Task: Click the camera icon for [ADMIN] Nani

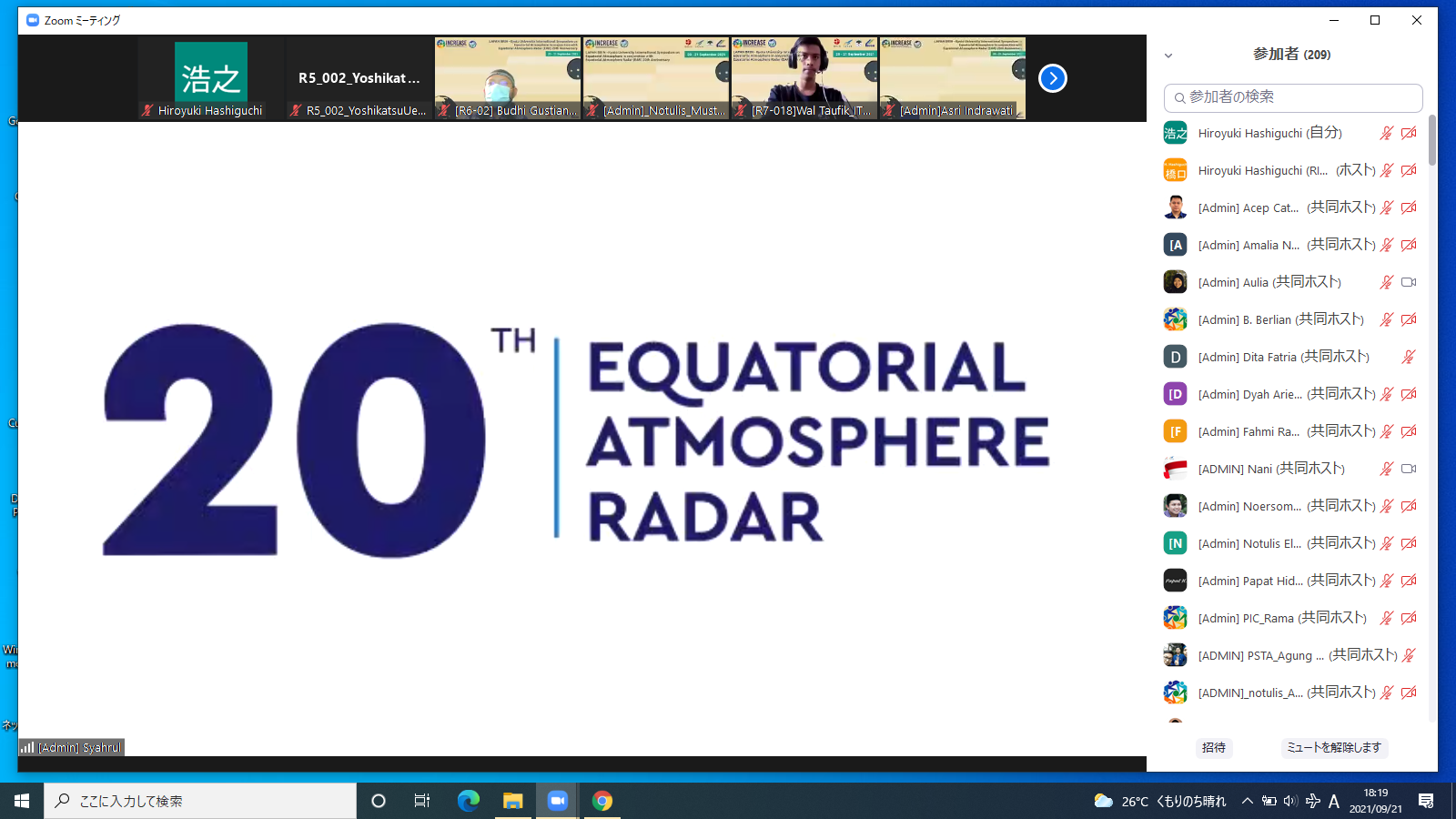Action: coord(1409,469)
